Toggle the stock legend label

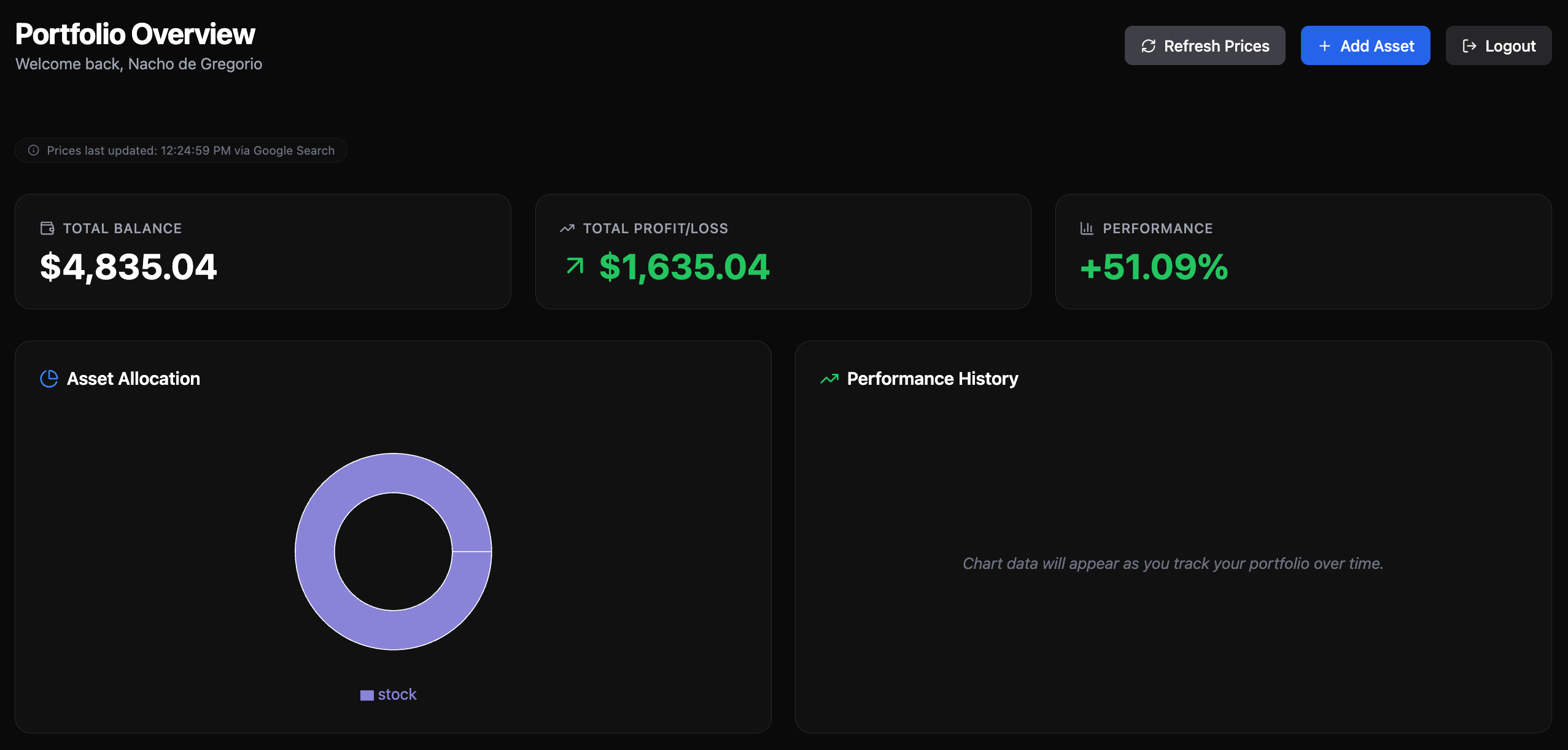(x=397, y=695)
